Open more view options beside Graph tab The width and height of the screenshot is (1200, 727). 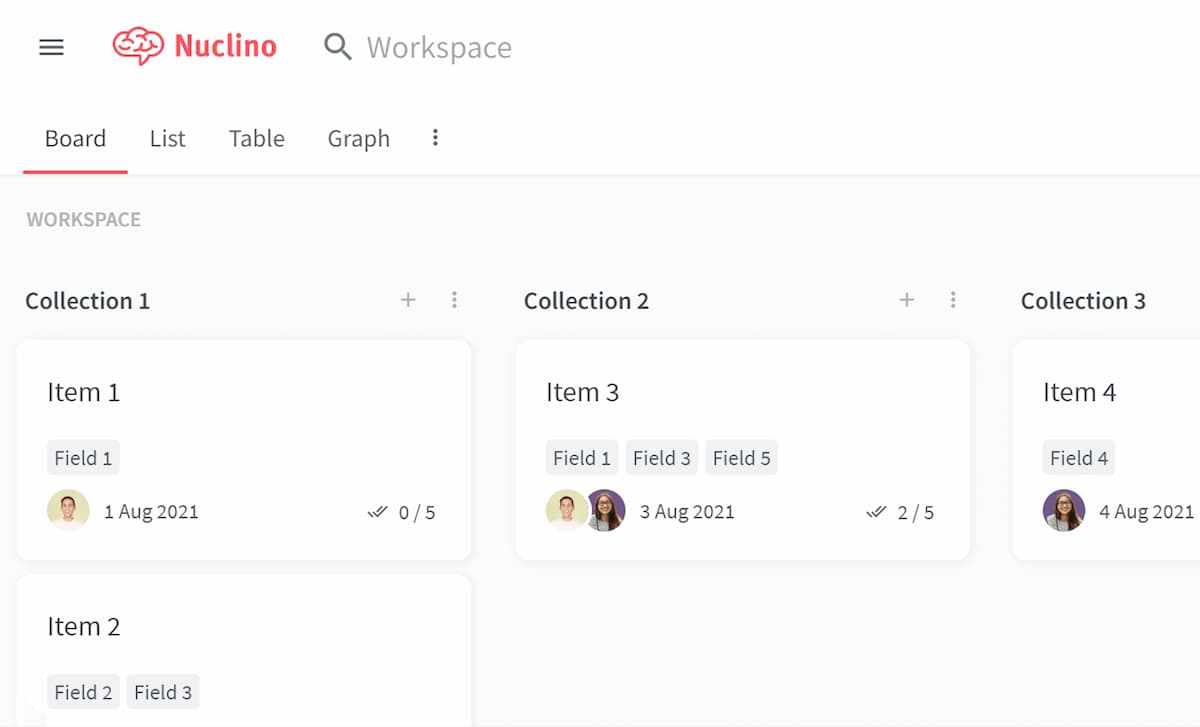pos(435,138)
